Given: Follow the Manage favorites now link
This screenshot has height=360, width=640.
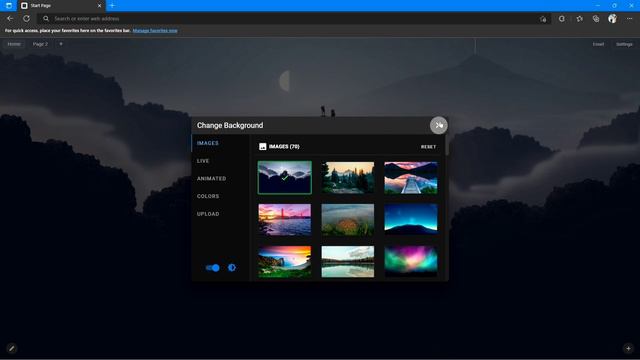Looking at the screenshot, I should tap(155, 31).
